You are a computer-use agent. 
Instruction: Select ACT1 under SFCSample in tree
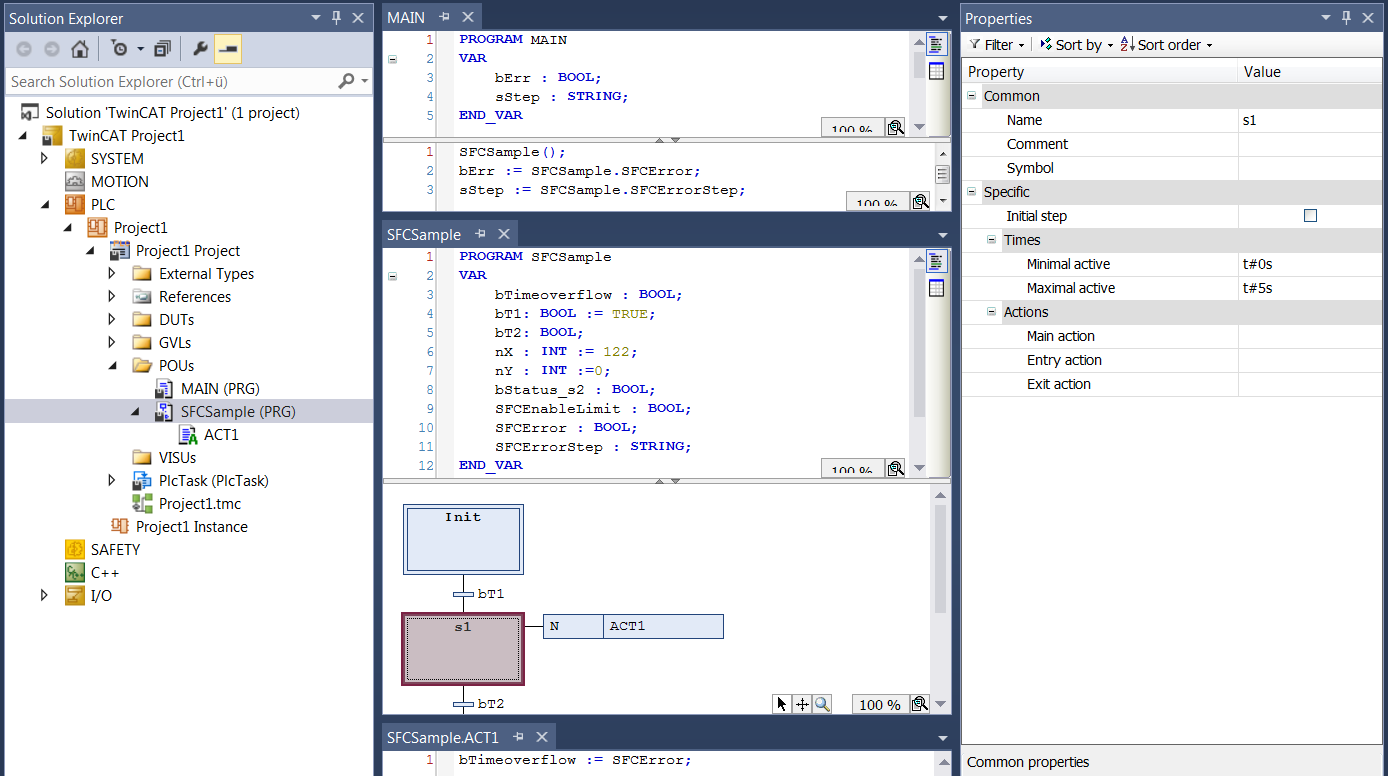click(221, 434)
